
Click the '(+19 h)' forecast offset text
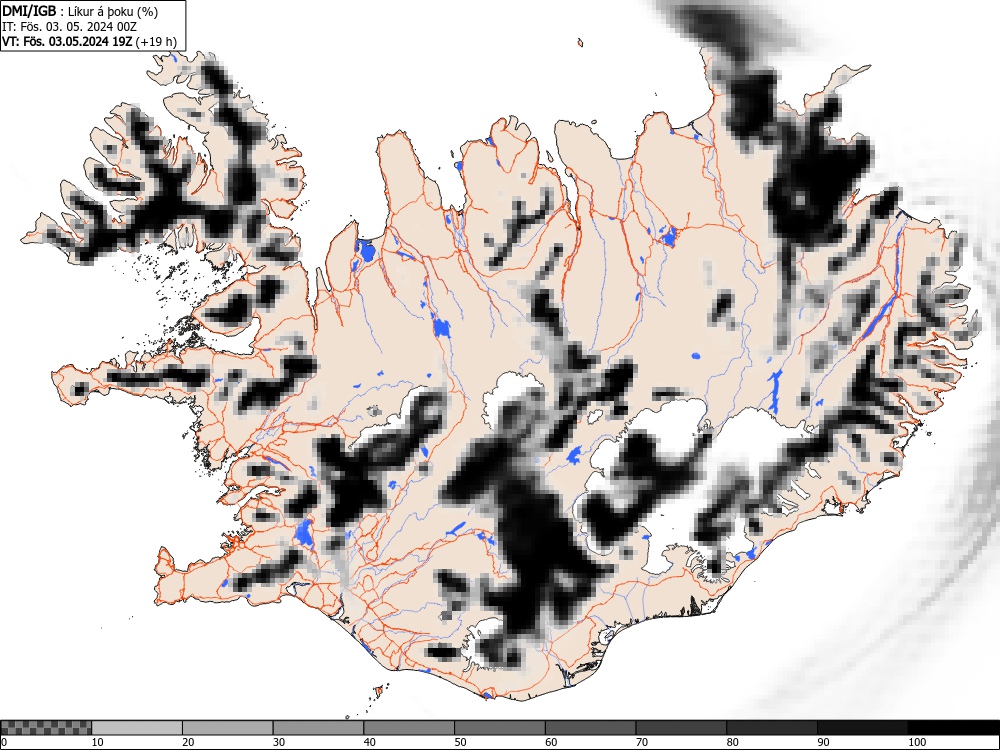(156, 41)
